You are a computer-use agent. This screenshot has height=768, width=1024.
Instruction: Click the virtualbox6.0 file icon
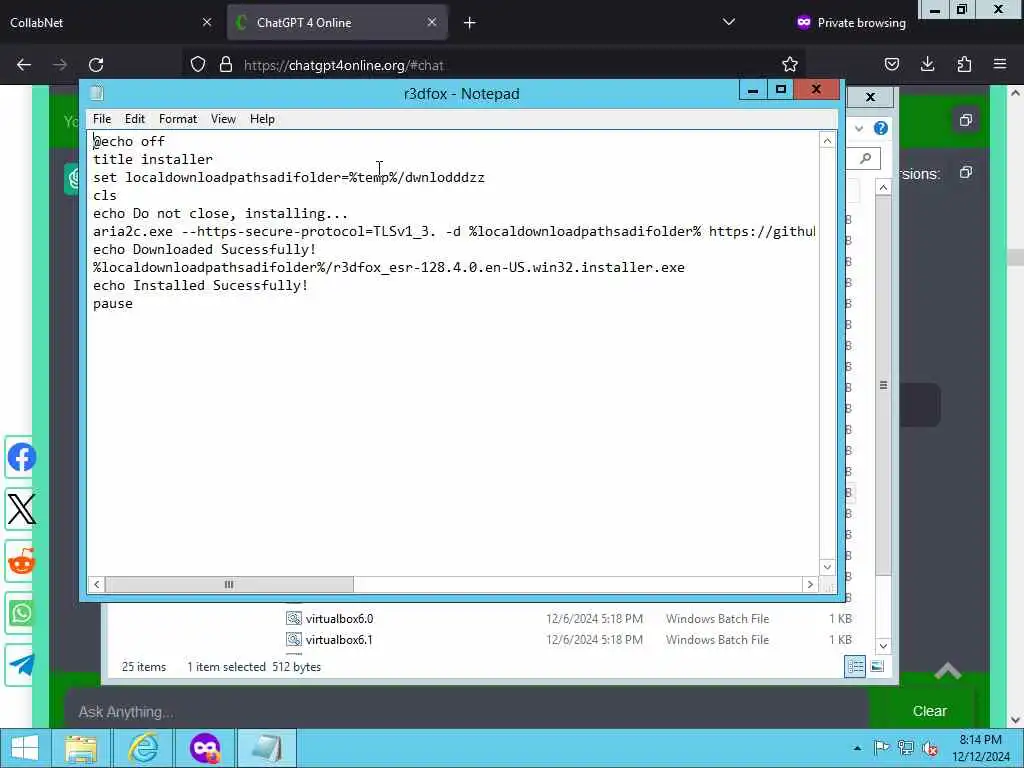coord(294,618)
